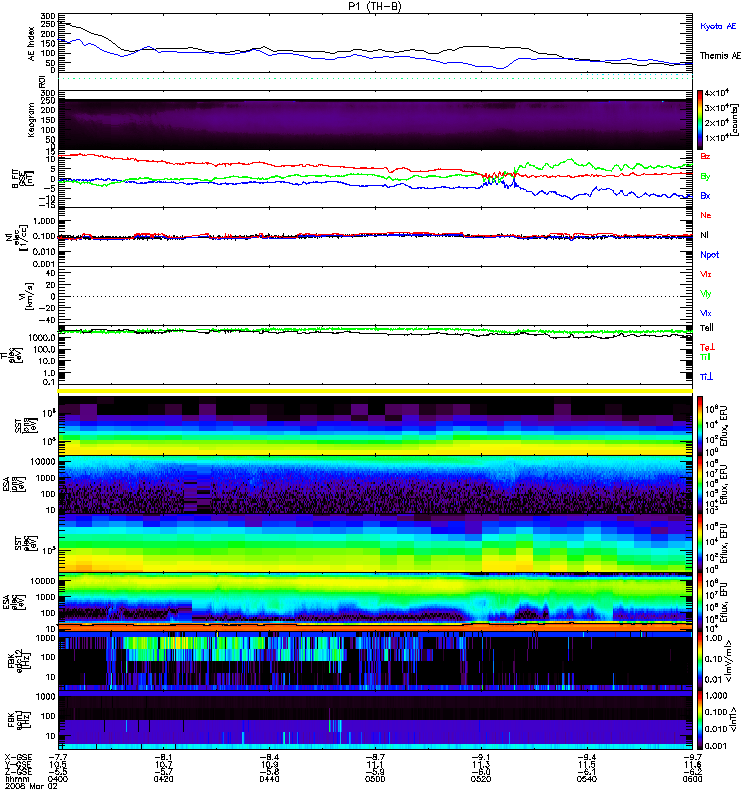Click the black Ni density legend label
This screenshot has height=800, width=750.
[704, 235]
